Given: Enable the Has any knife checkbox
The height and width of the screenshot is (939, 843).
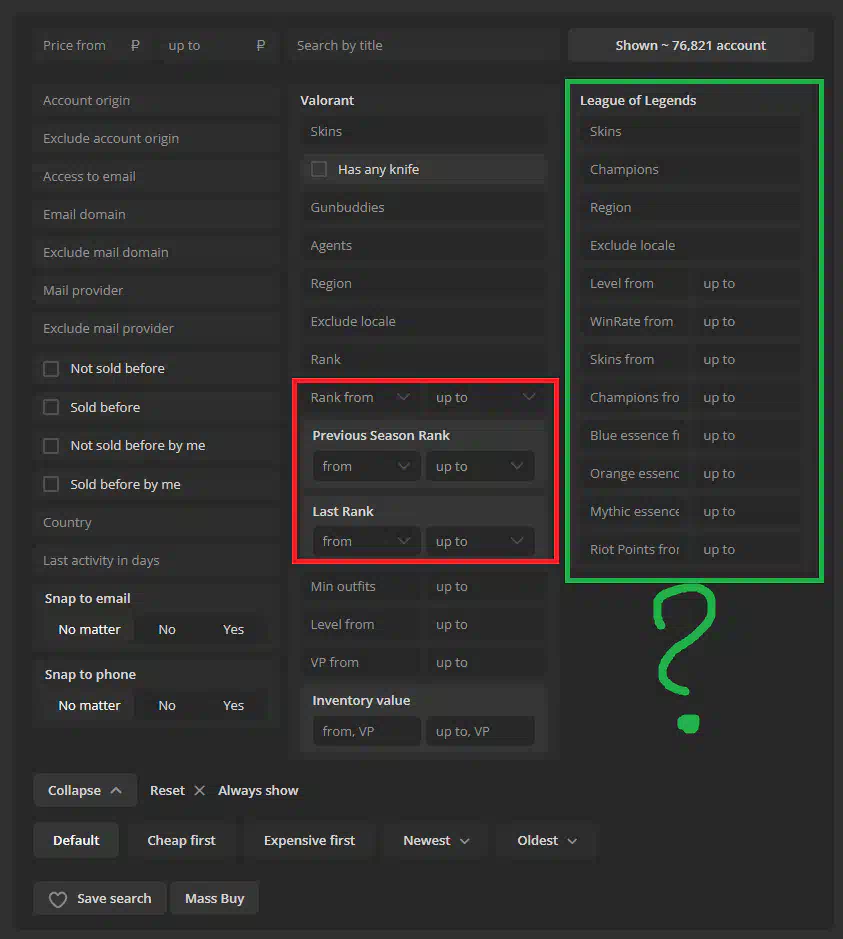Looking at the screenshot, I should tap(319, 169).
